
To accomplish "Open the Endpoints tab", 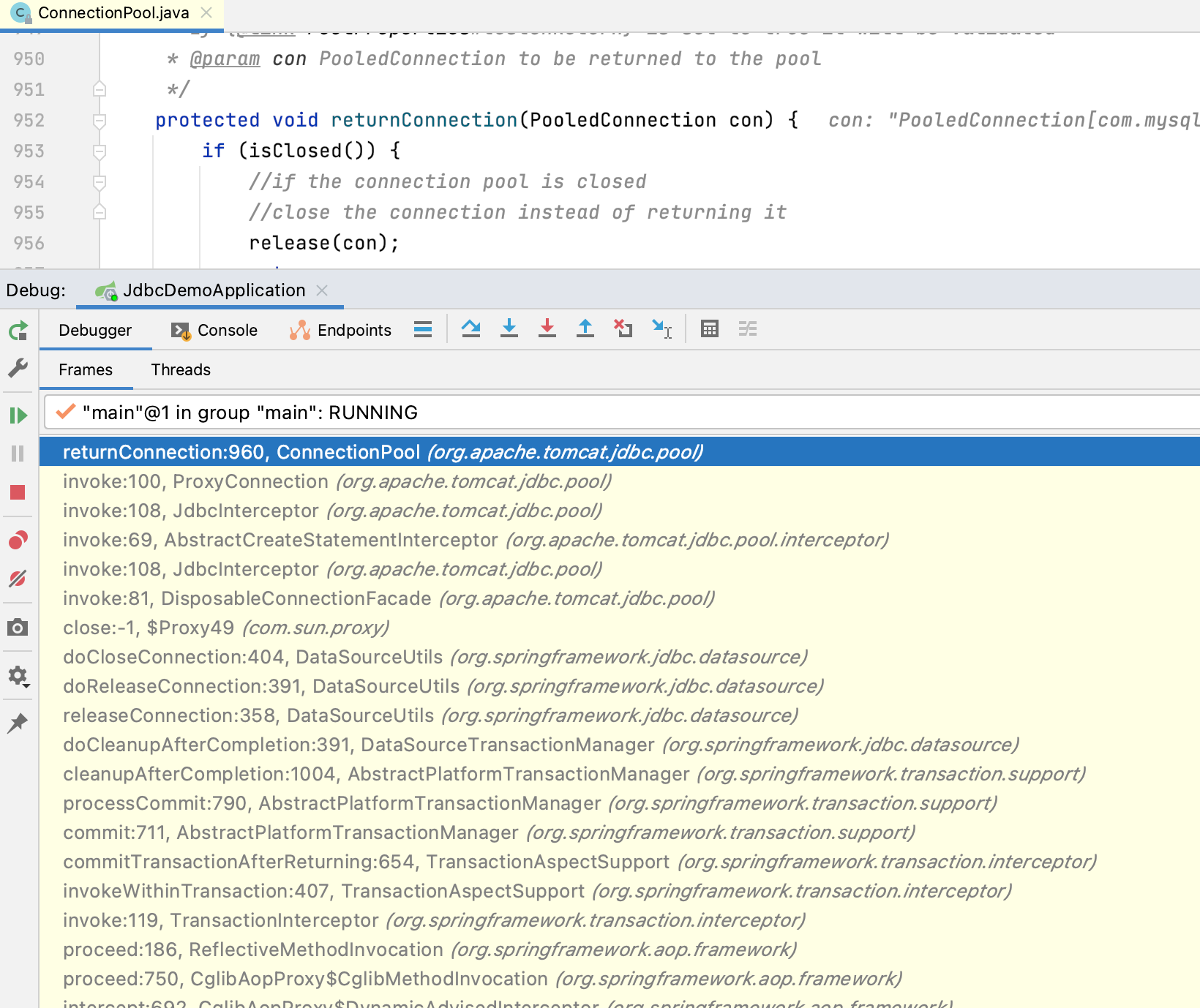I will tap(340, 331).
